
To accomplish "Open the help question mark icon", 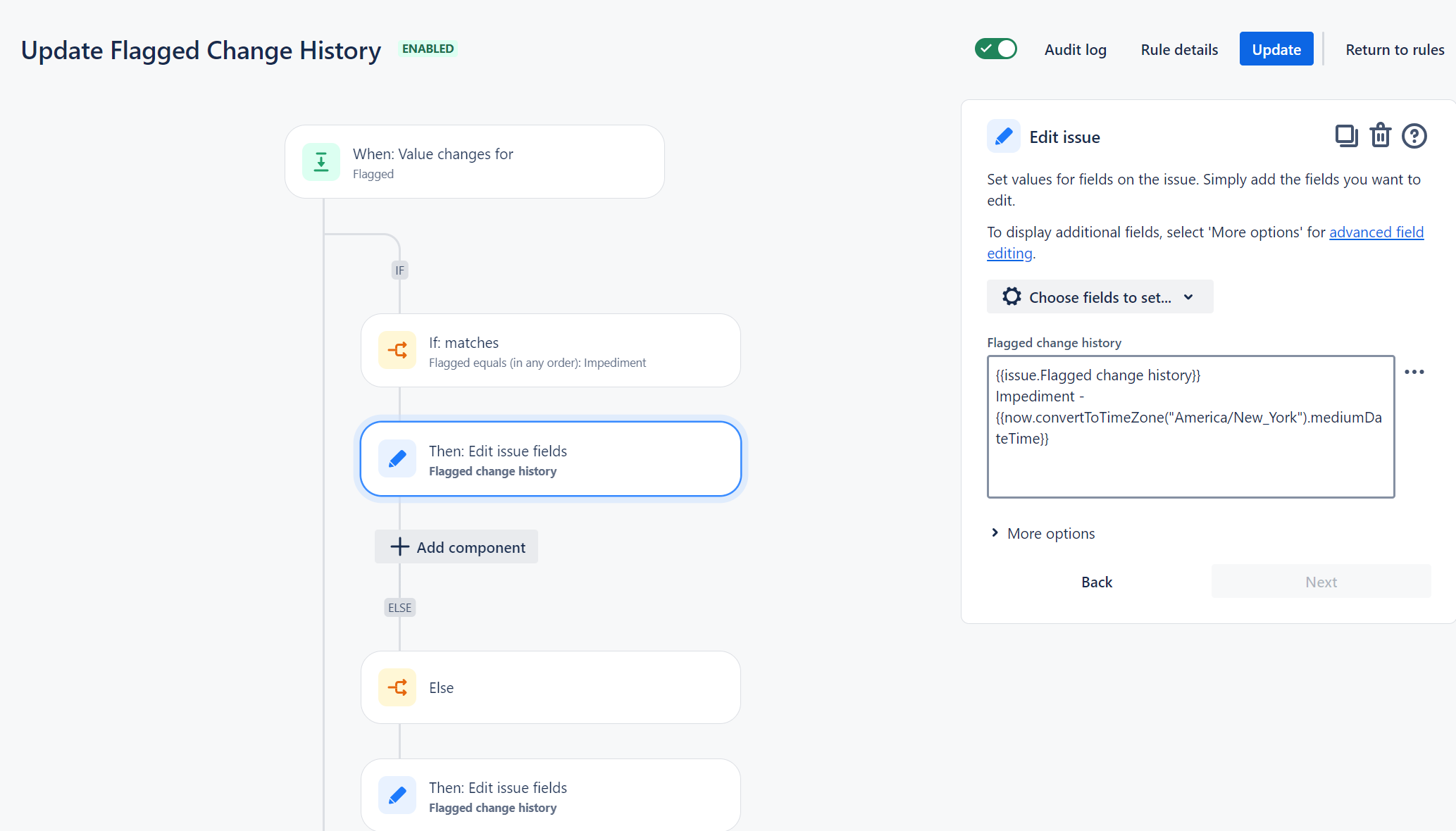I will coord(1414,136).
